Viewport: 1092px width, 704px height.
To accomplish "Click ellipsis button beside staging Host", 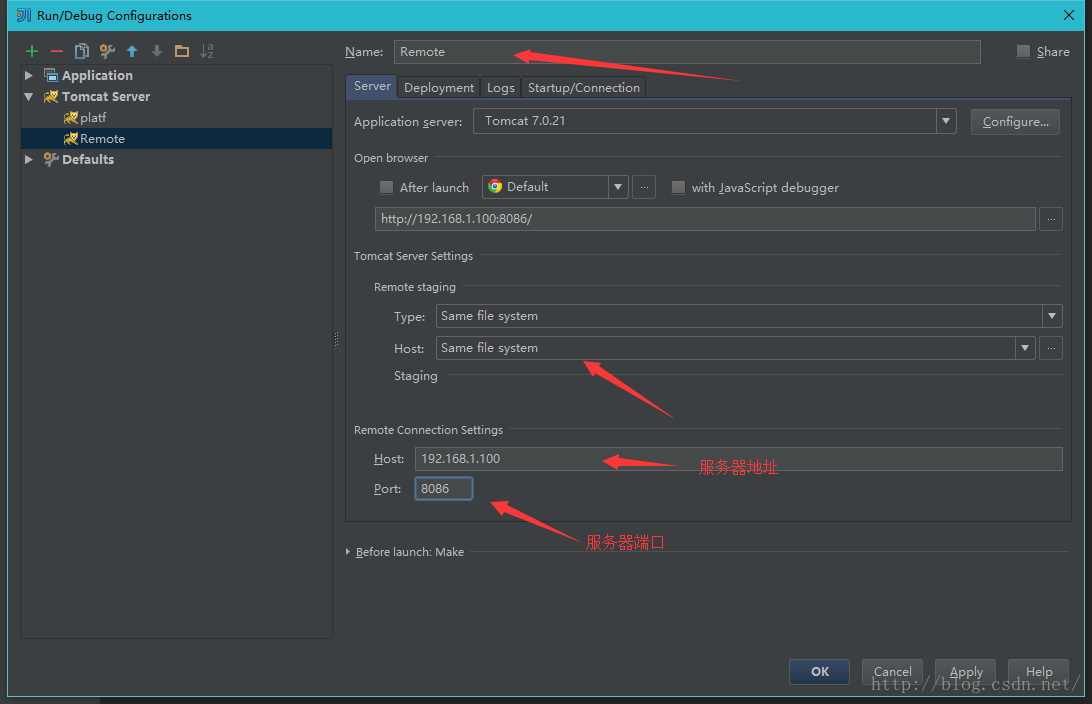I will pos(1051,348).
